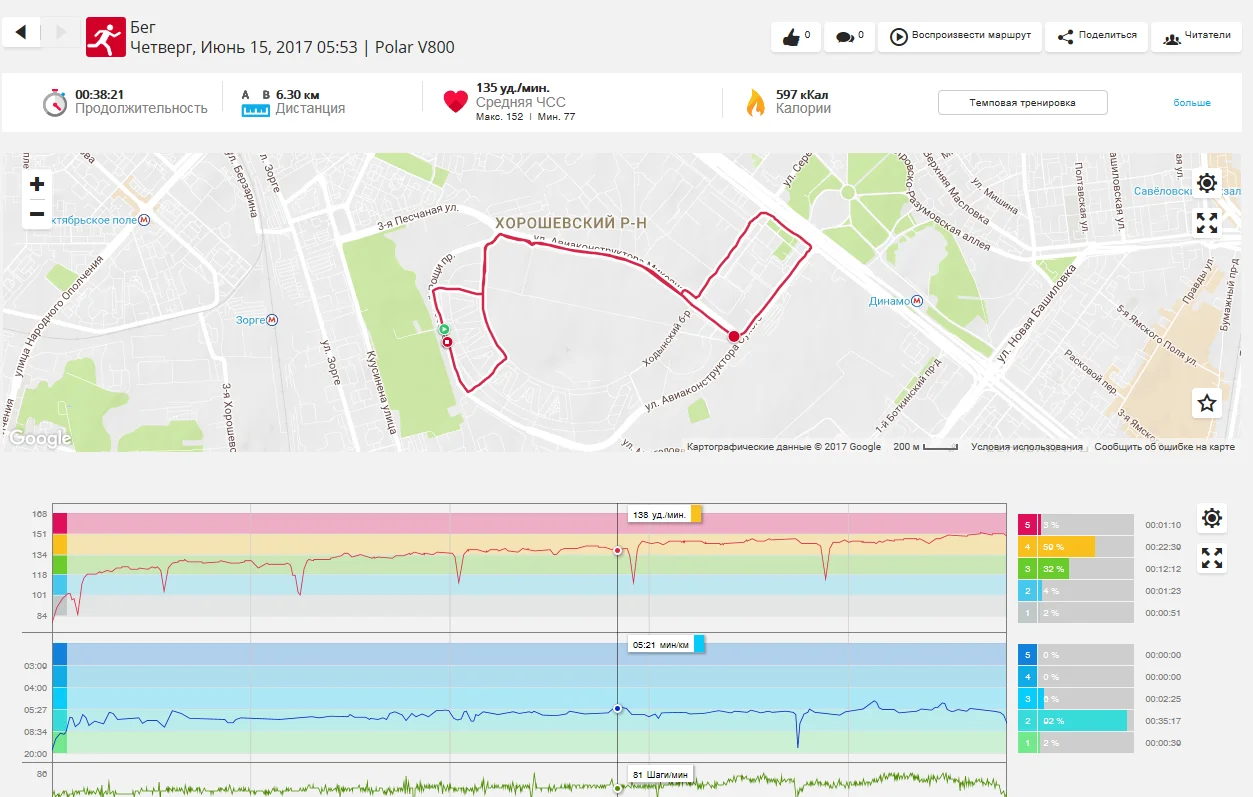Select speed zone 2 bar 92%
Screen dimensions: 1253x797
pyautogui.click(x=1082, y=720)
